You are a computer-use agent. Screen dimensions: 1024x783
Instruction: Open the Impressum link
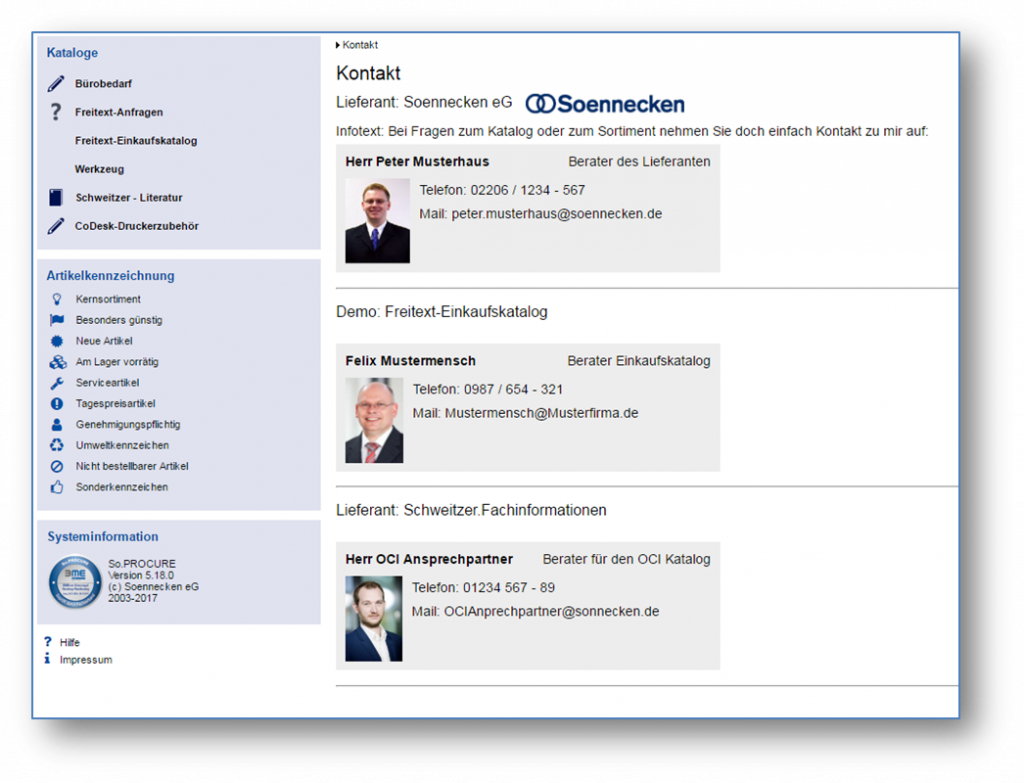[86, 660]
